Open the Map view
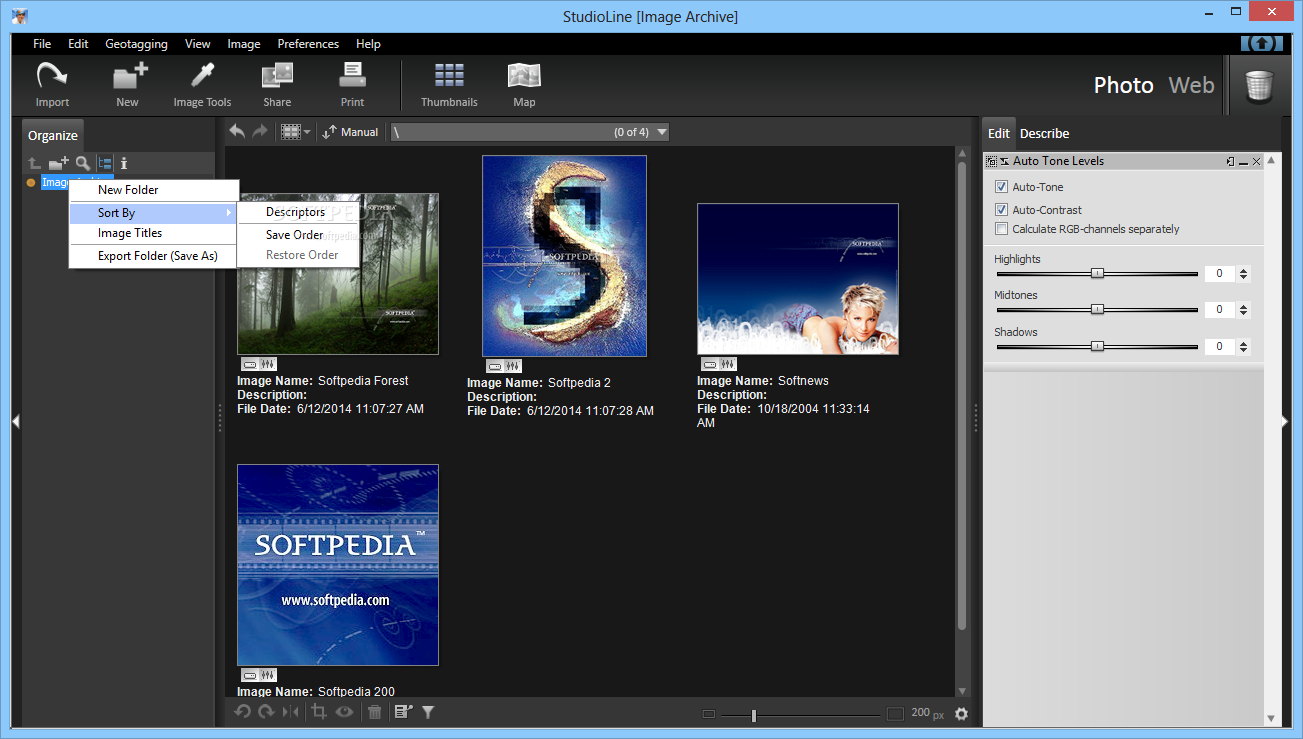 click(524, 84)
